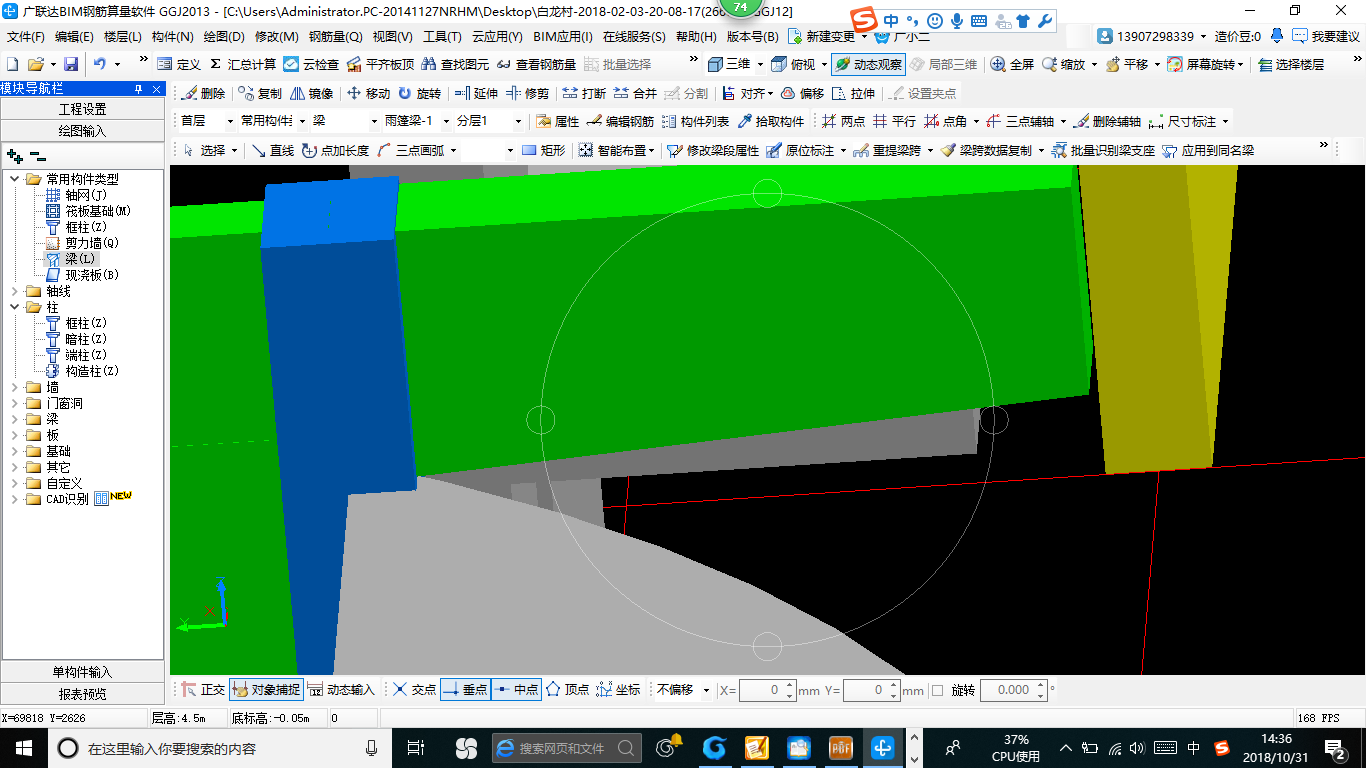
Task: Expand the CAD识别 tree folder
Action: 14,499
